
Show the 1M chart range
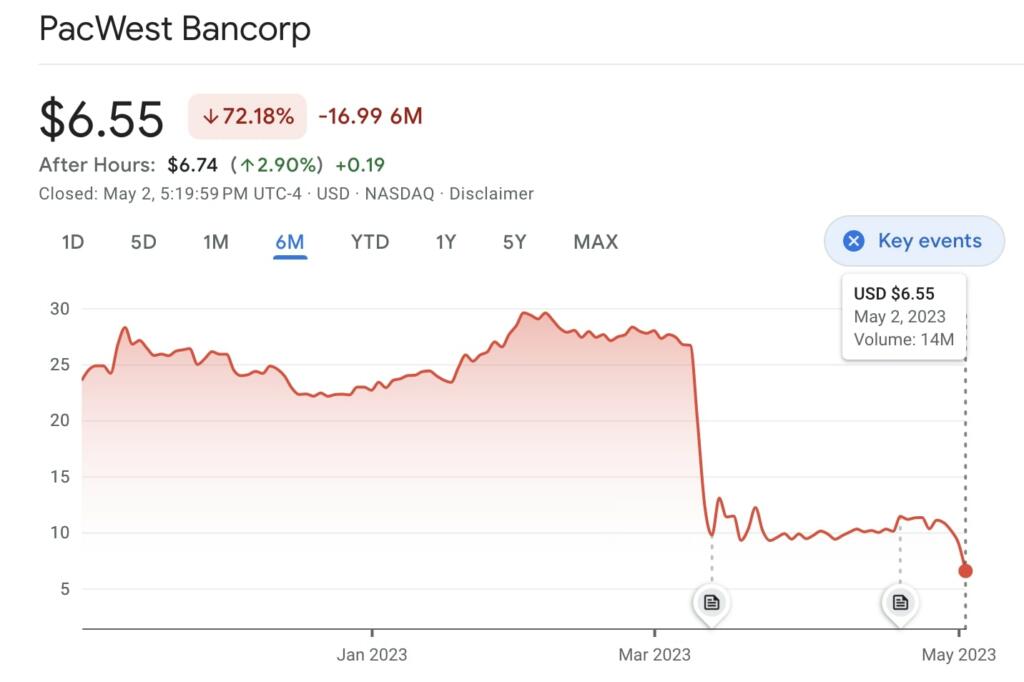click(216, 242)
